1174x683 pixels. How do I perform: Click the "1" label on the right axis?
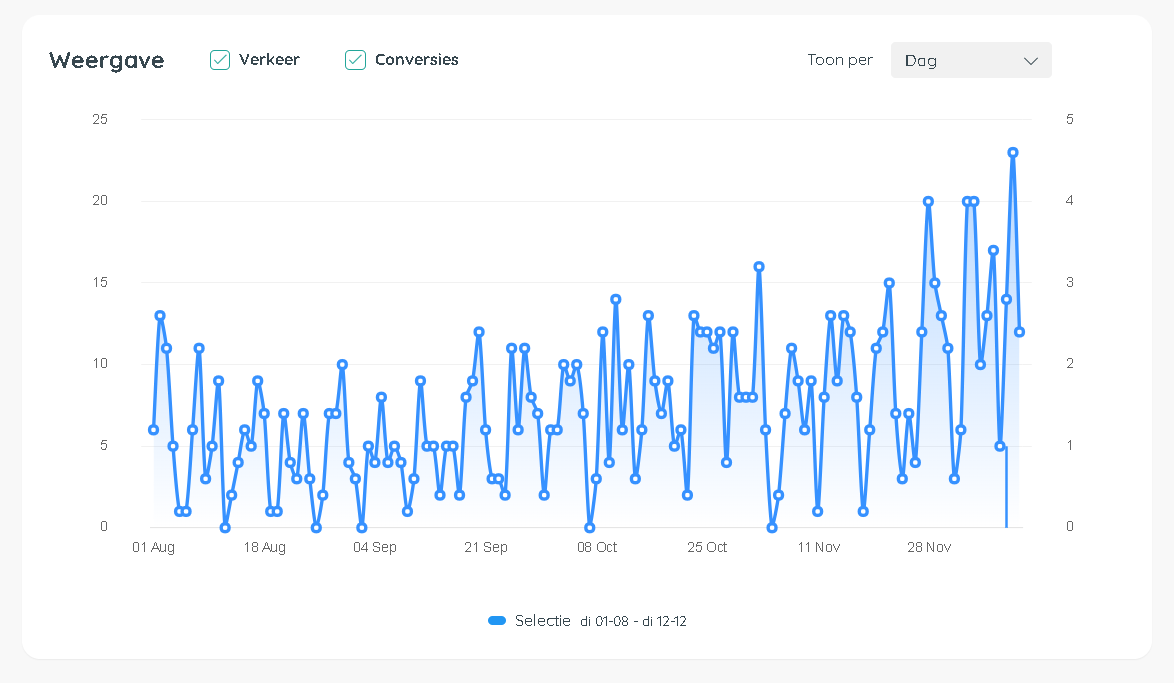(1070, 446)
